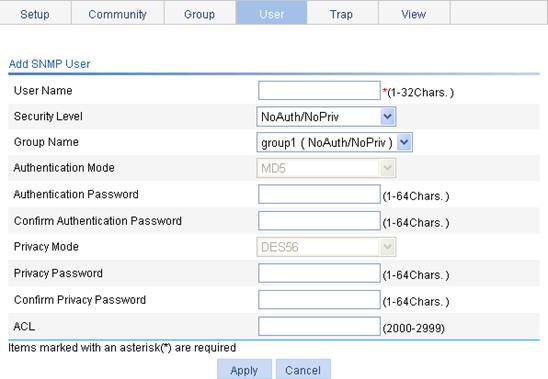Switch to the View tab
Viewport: 548px width, 379px height.
tap(414, 14)
